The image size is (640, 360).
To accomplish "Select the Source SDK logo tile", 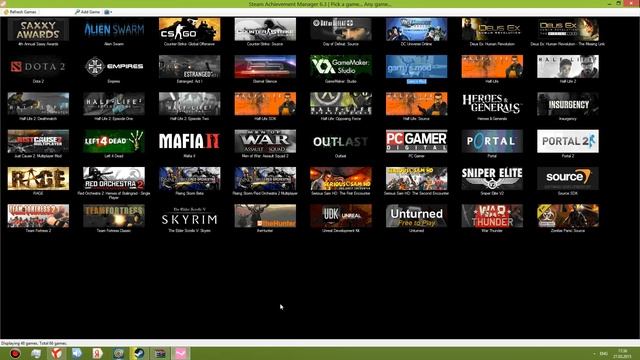I will click(x=568, y=178).
